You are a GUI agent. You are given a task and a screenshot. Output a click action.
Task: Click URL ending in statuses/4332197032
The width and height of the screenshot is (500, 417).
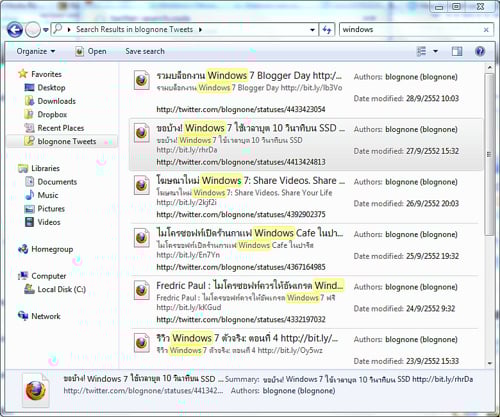click(x=241, y=319)
